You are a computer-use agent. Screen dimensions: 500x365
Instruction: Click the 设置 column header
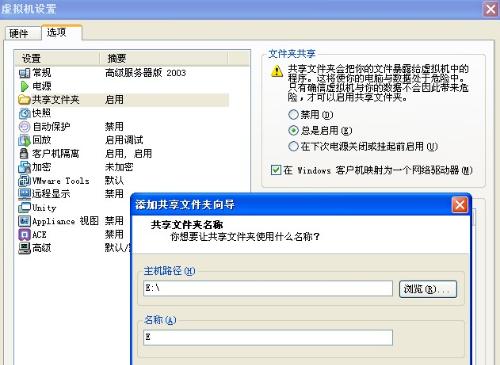(57, 59)
